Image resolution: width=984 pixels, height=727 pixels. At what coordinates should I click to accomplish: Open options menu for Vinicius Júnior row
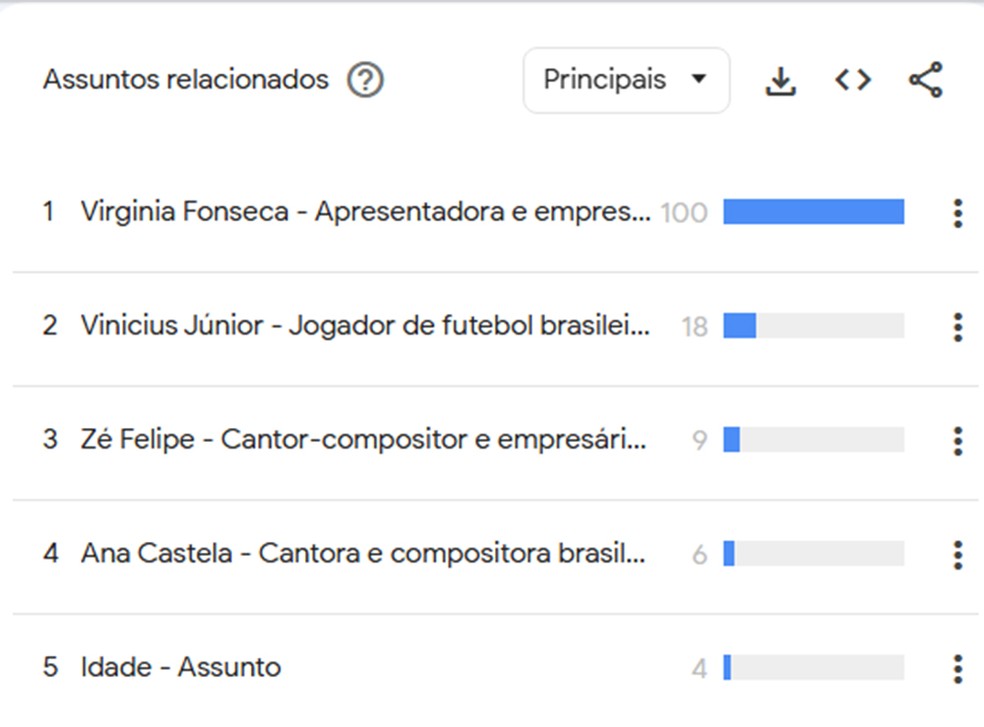pyautogui.click(x=956, y=325)
